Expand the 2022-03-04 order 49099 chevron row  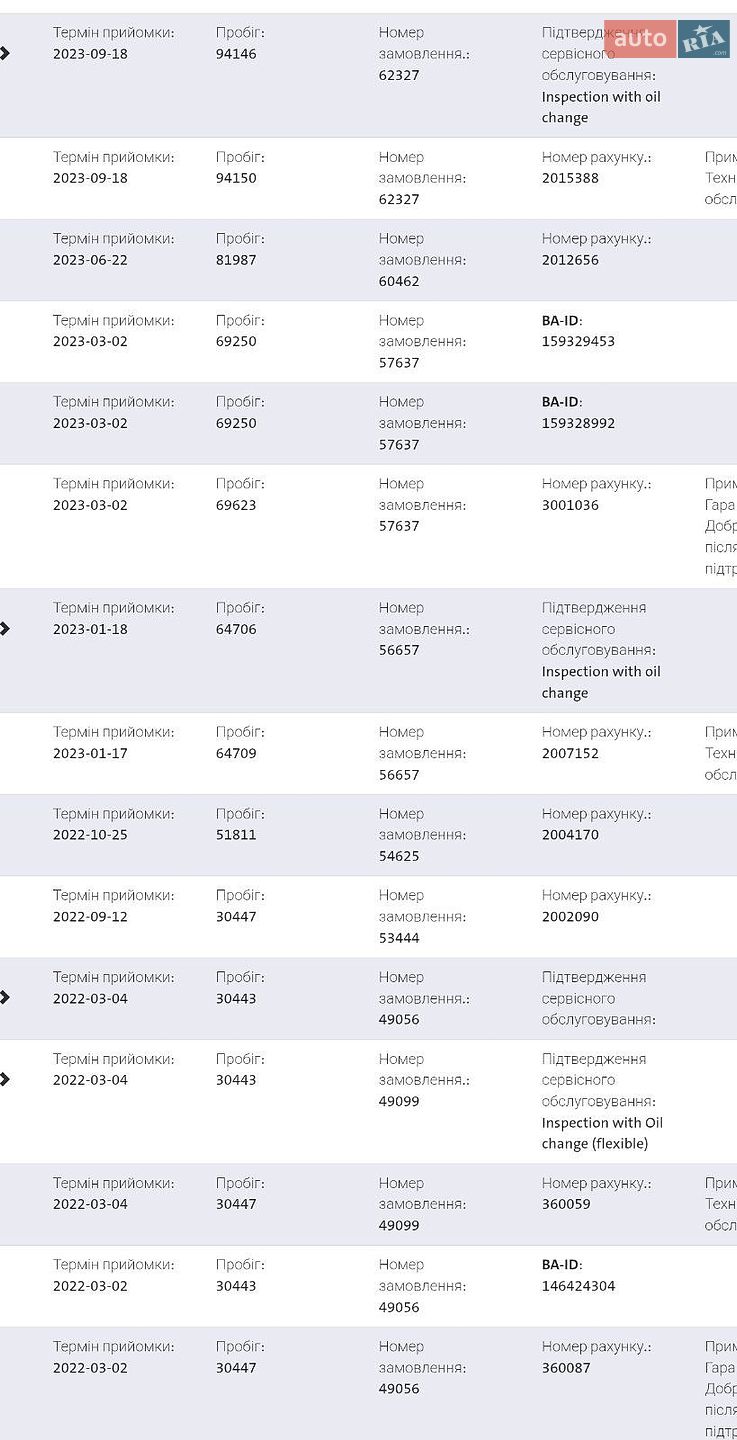(5, 1079)
